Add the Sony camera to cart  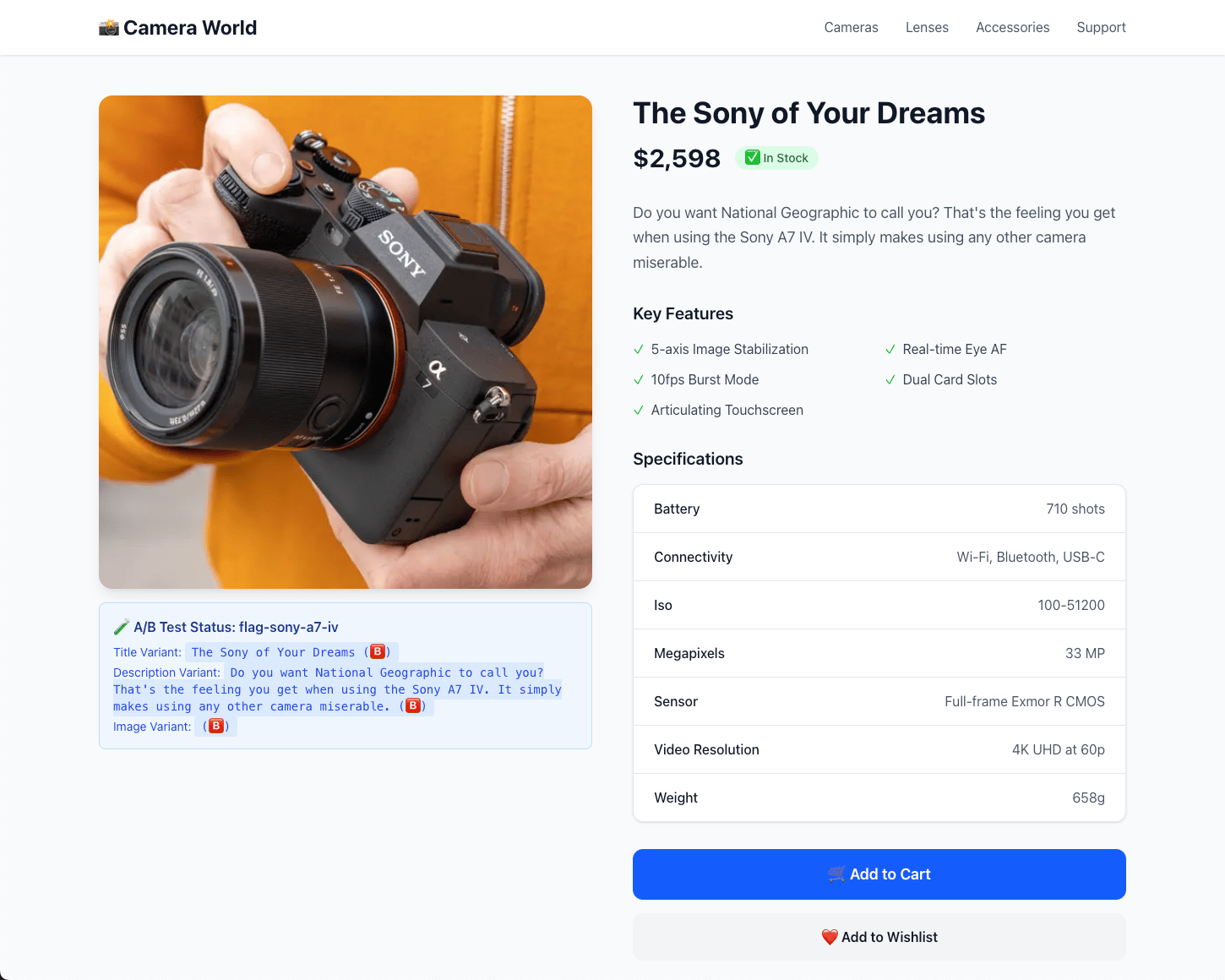tap(879, 874)
